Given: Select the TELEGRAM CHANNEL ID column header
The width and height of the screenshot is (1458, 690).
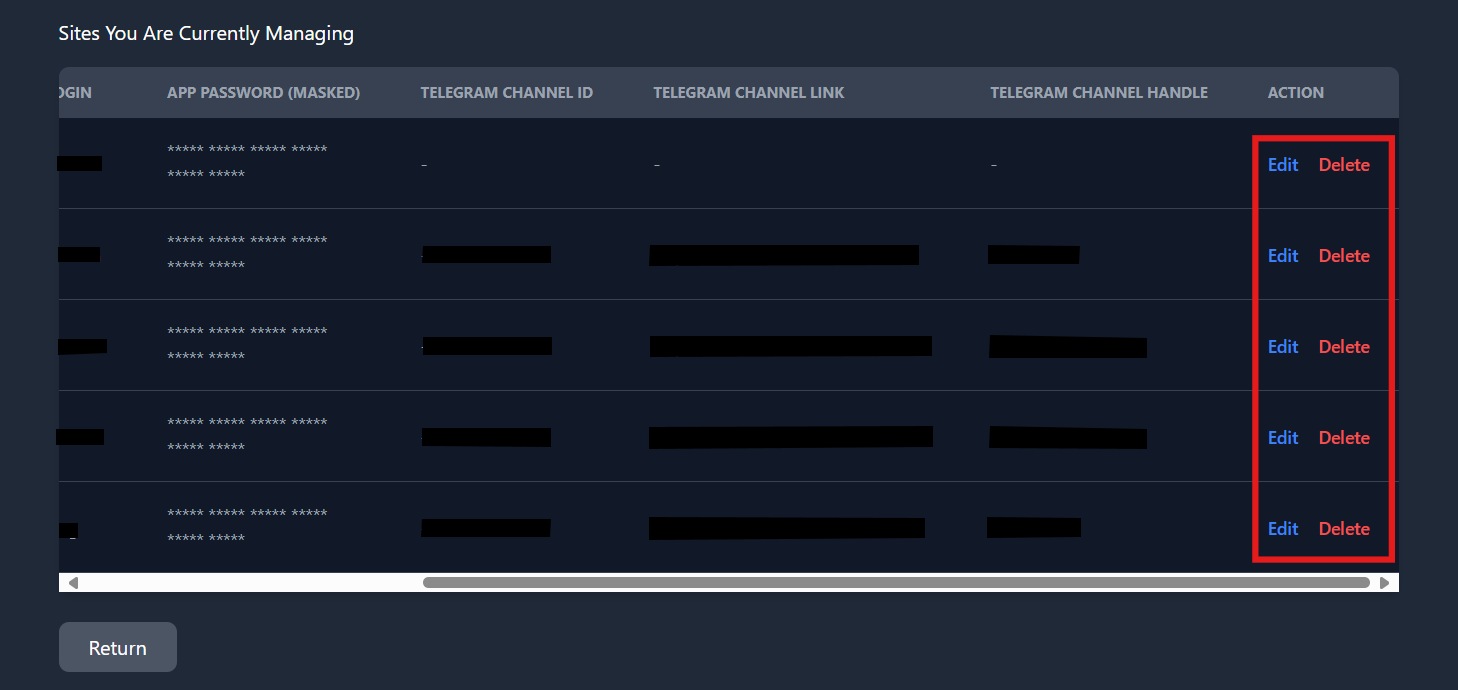Looking at the screenshot, I should pos(507,92).
